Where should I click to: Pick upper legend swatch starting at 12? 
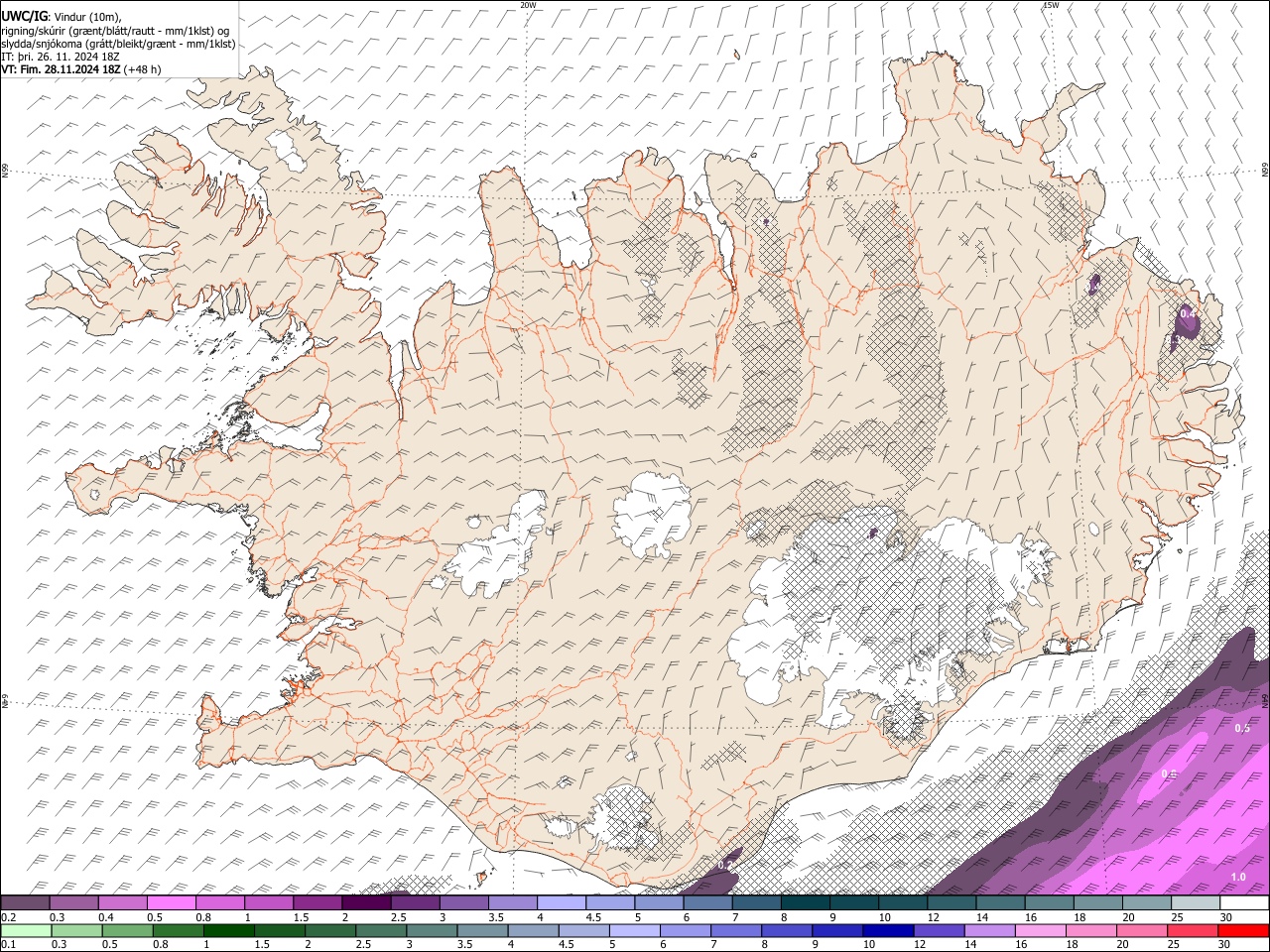[x=952, y=902]
